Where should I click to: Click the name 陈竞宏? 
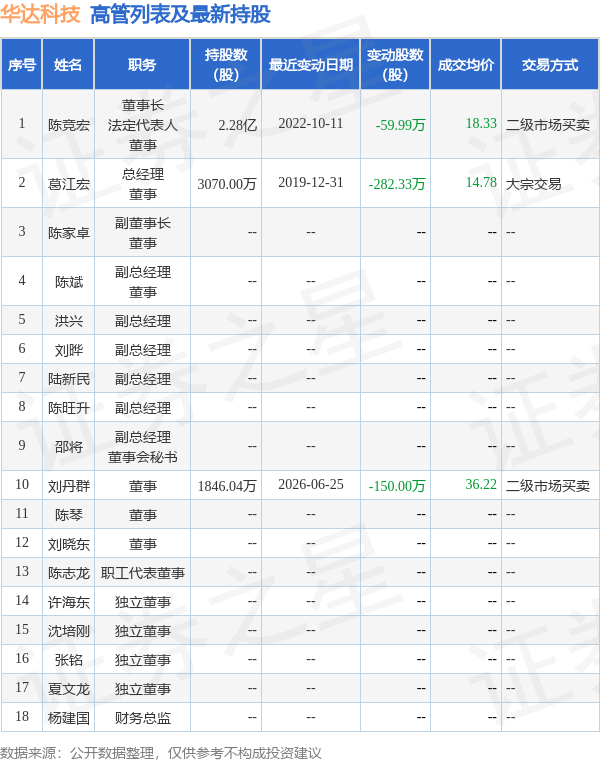[69, 125]
